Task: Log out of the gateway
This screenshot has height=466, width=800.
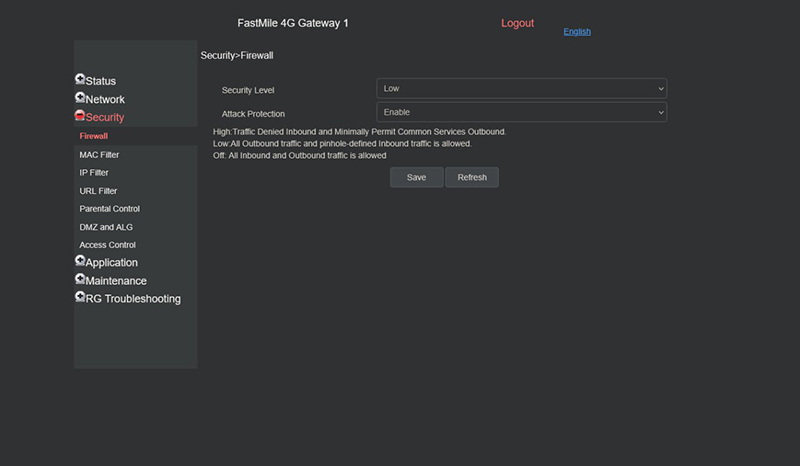Action: [x=517, y=23]
